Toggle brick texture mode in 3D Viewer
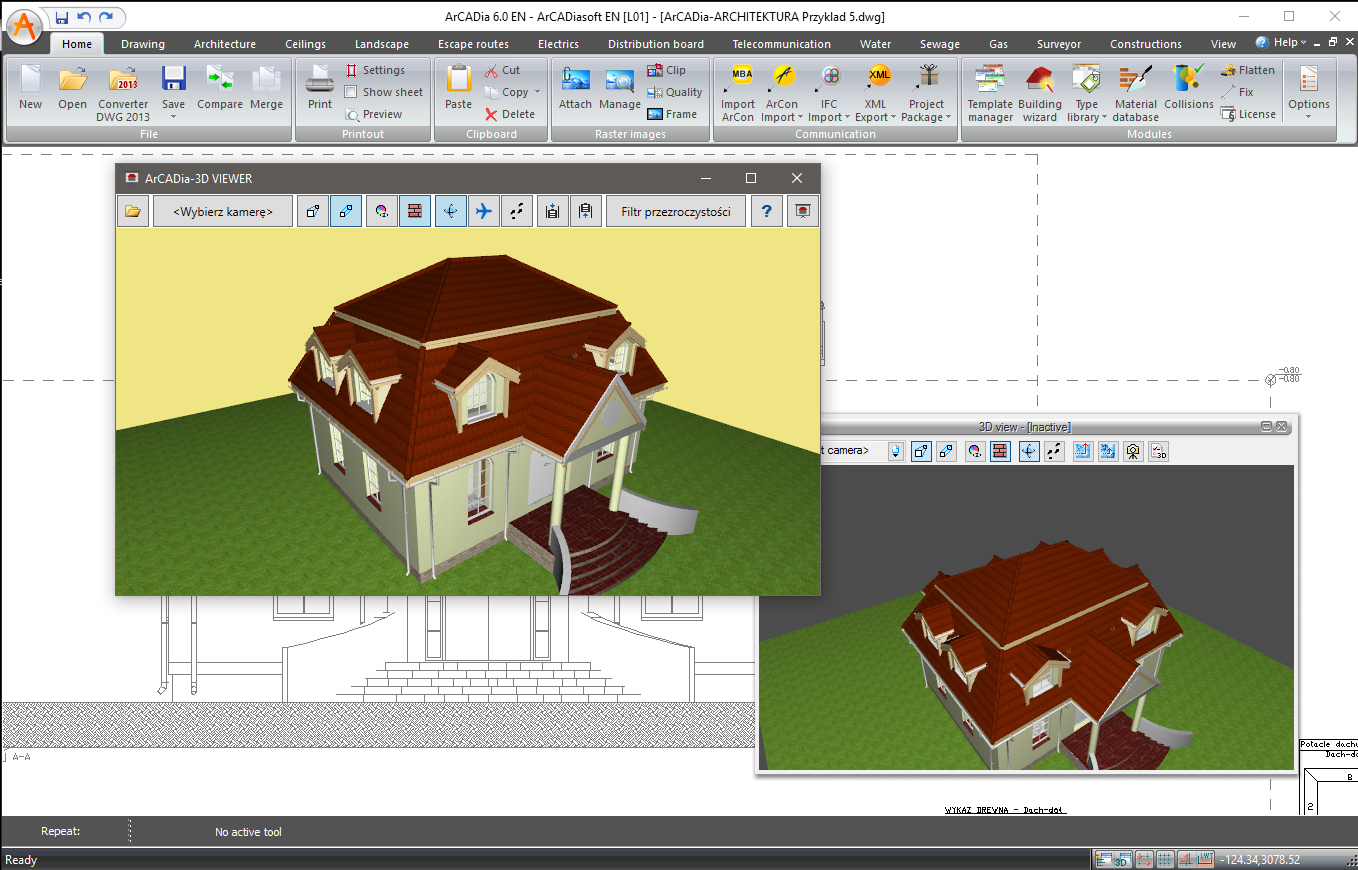This screenshot has width=1358, height=870. click(415, 211)
